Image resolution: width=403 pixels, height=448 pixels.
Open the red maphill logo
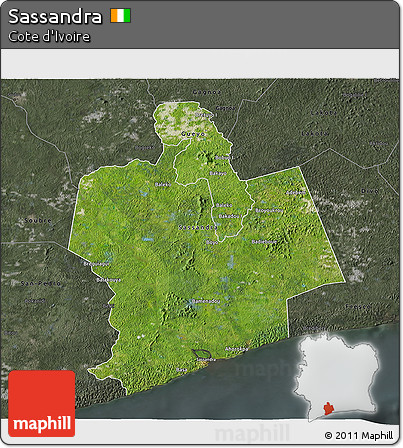pyautogui.click(x=42, y=403)
